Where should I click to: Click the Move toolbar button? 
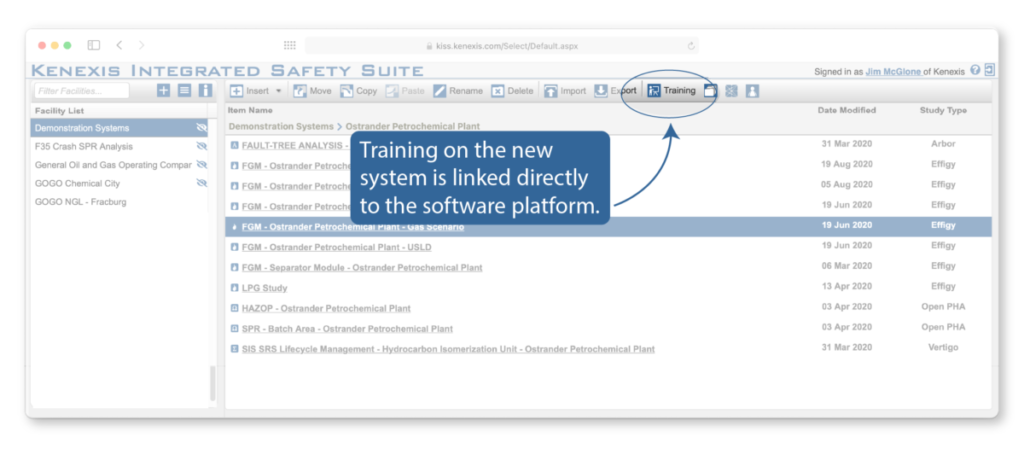[312, 91]
